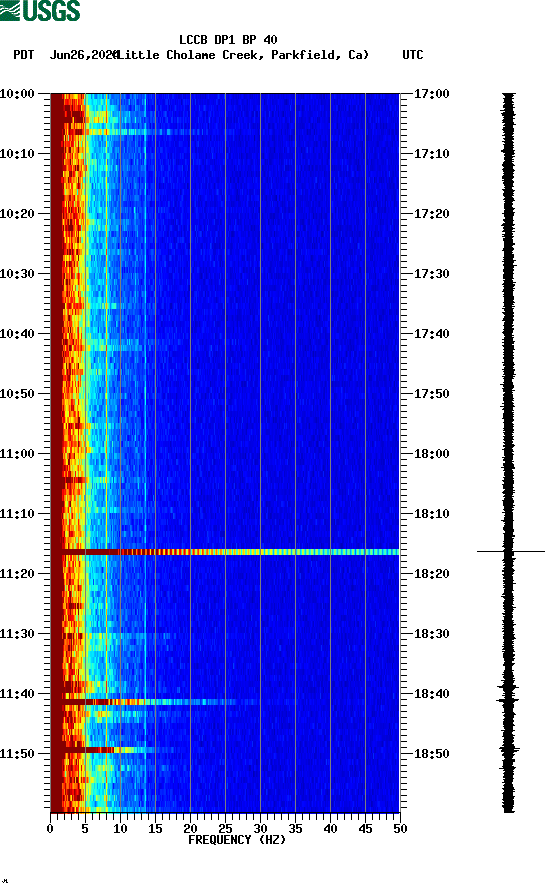Click the '11:40' PDT time label
Viewport: 552px width, 892px height.
click(x=17, y=693)
